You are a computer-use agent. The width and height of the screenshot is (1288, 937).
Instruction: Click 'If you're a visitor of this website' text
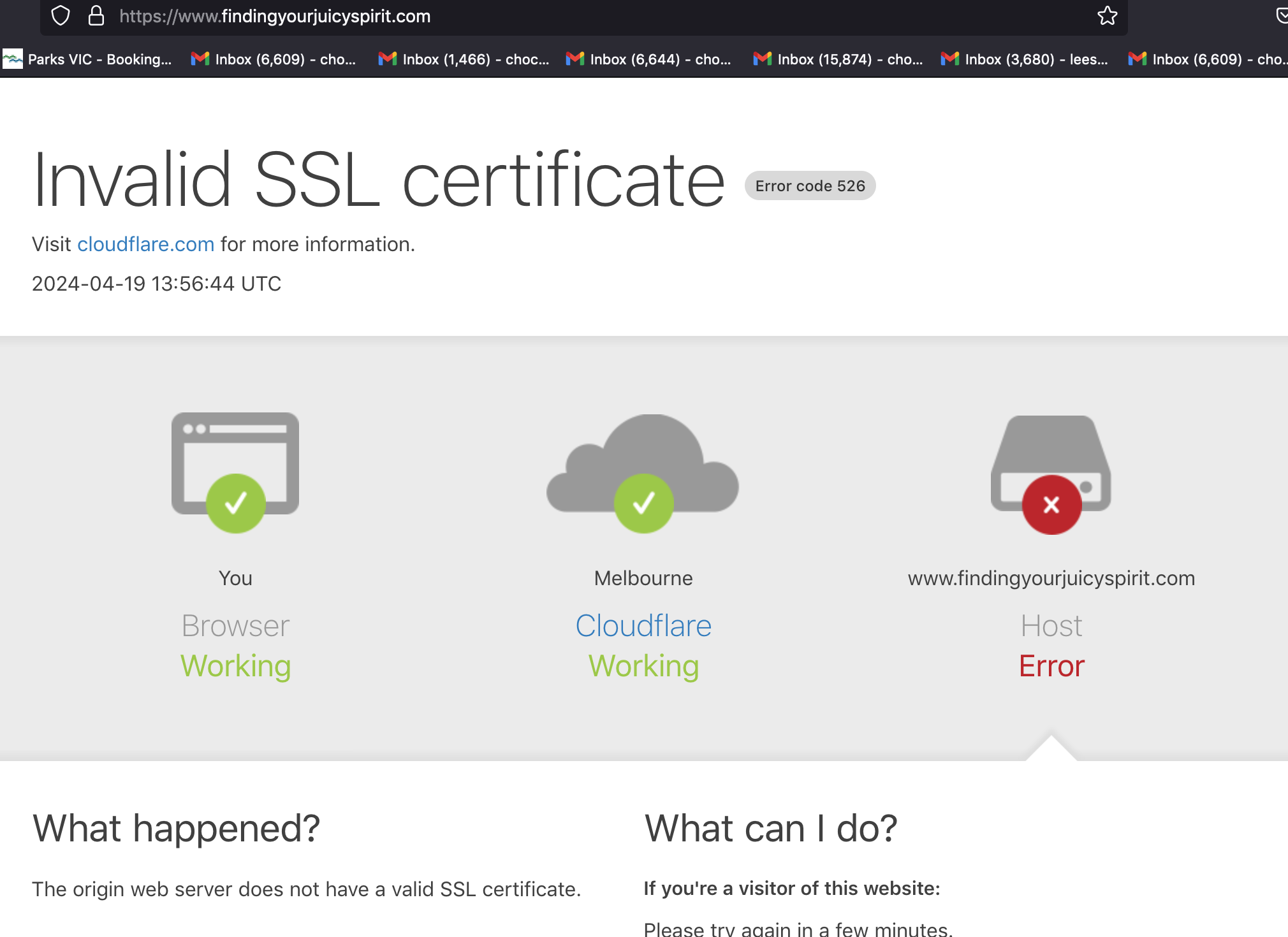[x=792, y=889]
